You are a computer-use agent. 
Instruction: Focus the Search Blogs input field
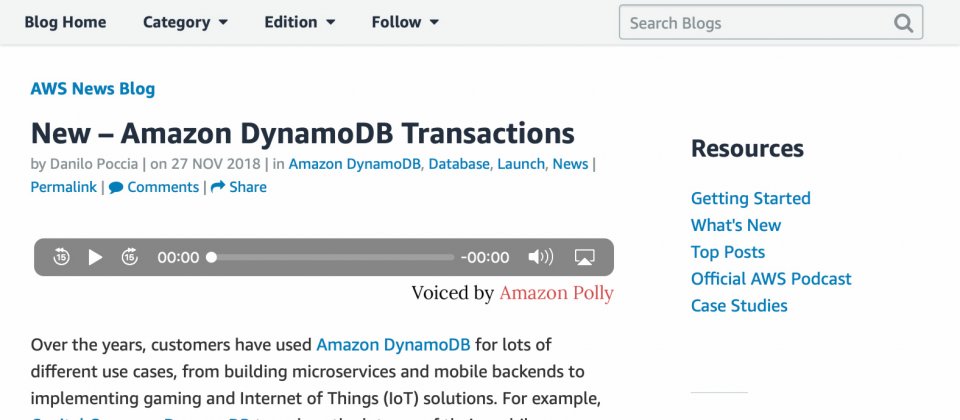pyautogui.click(x=757, y=23)
